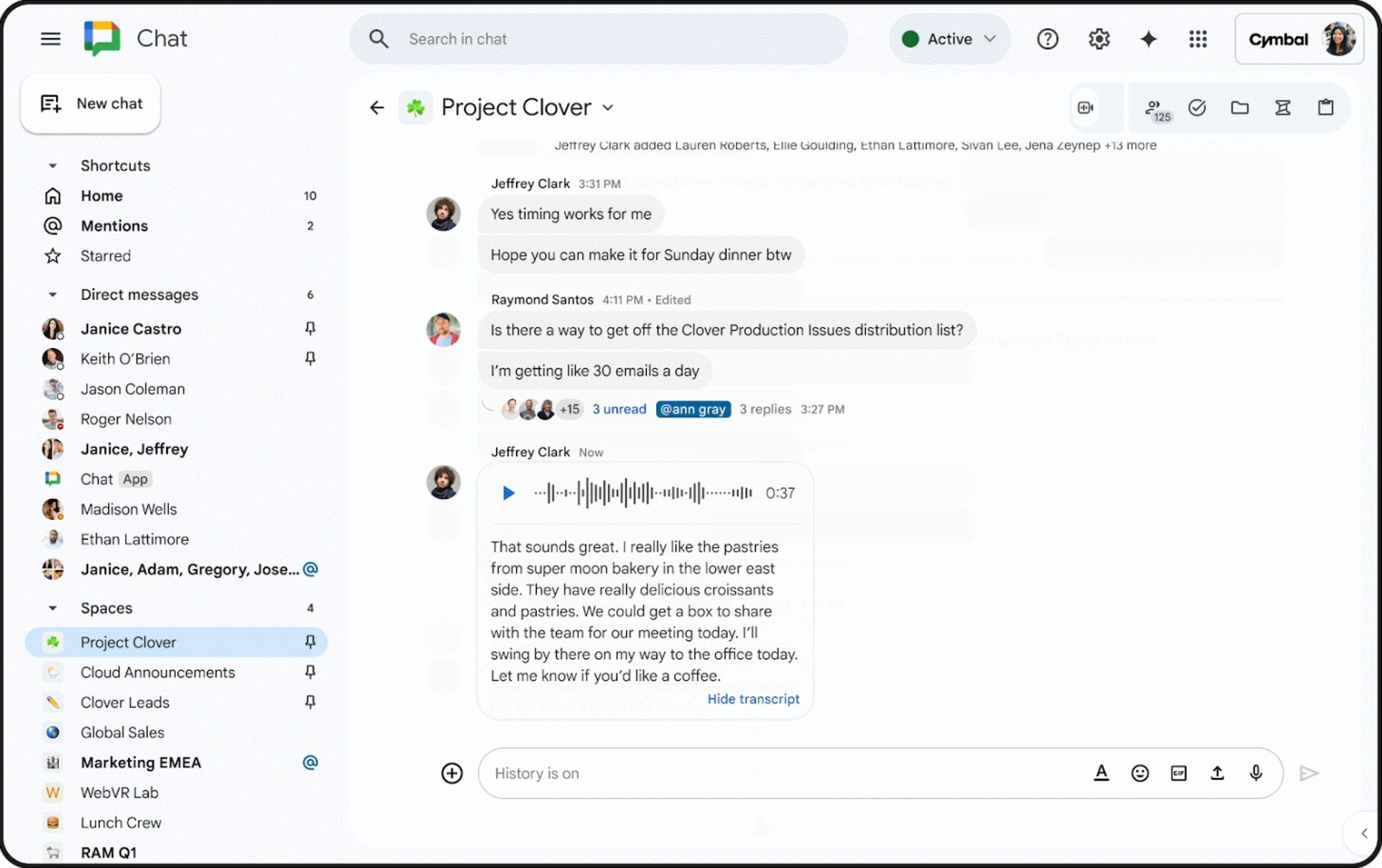The image size is (1382, 868).
Task: Hide transcript for voice message
Action: [753, 698]
